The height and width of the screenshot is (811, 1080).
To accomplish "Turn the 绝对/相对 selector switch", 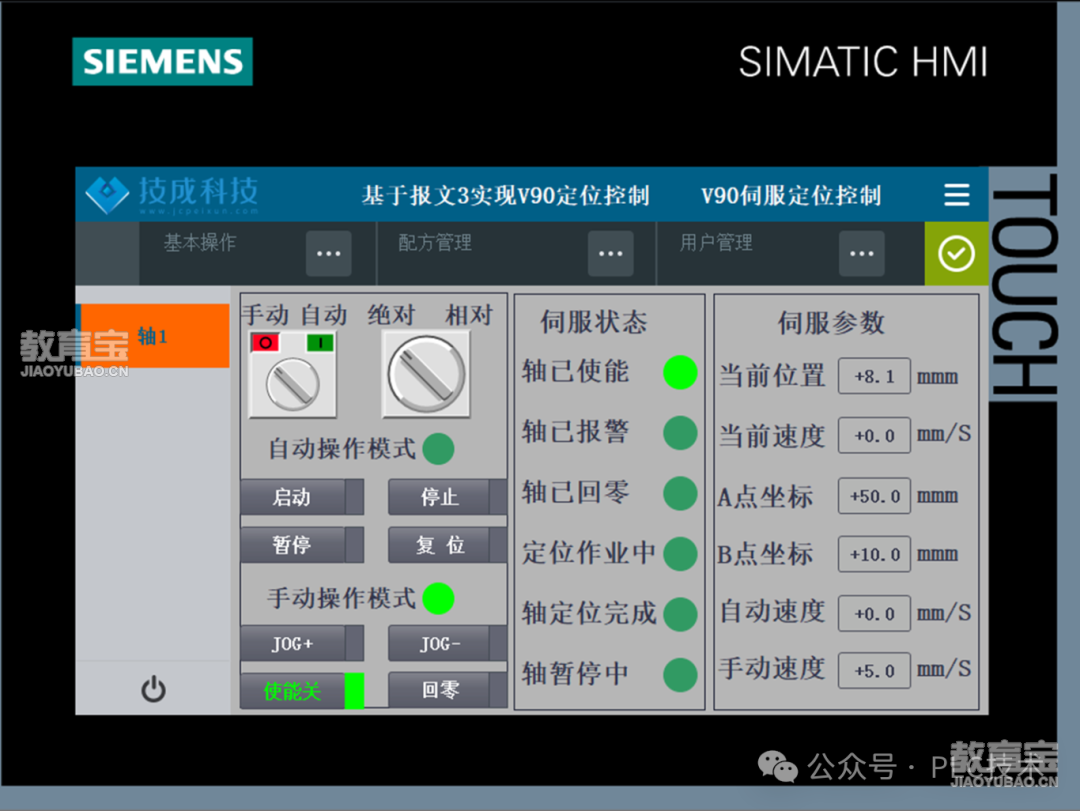I will coord(426,374).
